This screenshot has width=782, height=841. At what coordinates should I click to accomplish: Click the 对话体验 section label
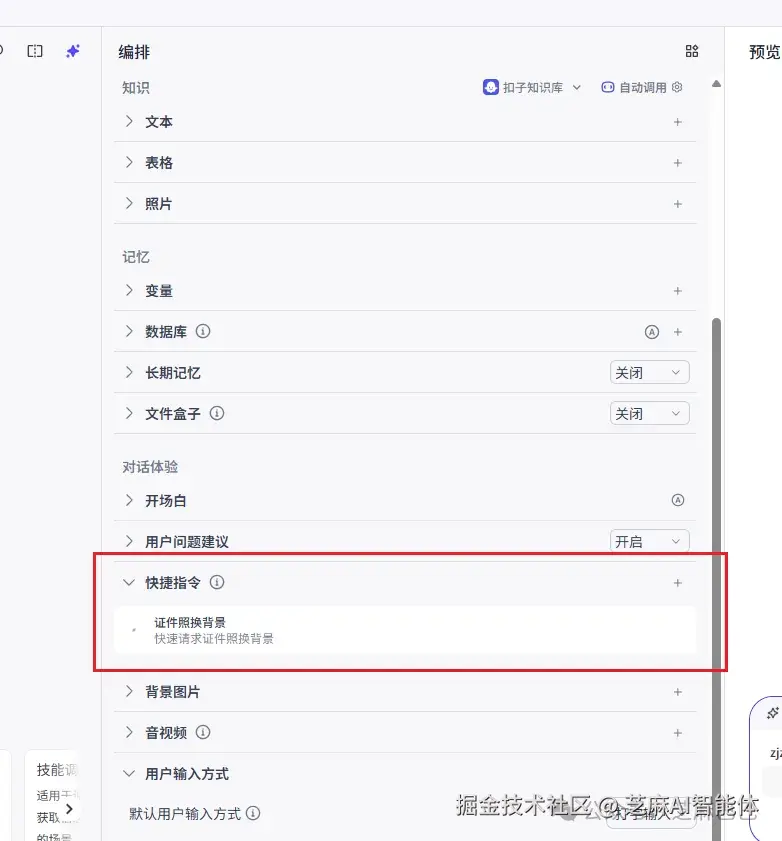pyautogui.click(x=150, y=467)
